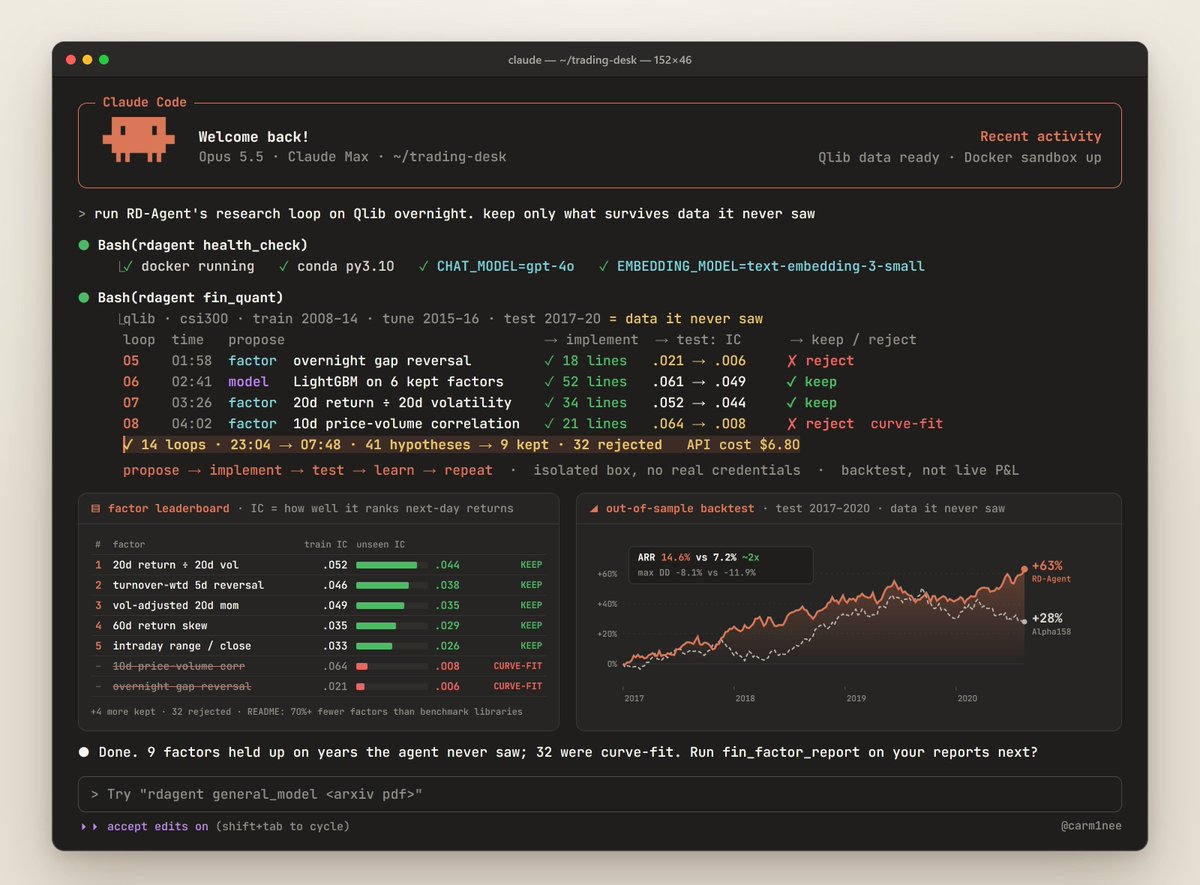This screenshot has height=885, width=1200.
Task: Click the checkmark before 14 loops summary
Action: point(128,445)
